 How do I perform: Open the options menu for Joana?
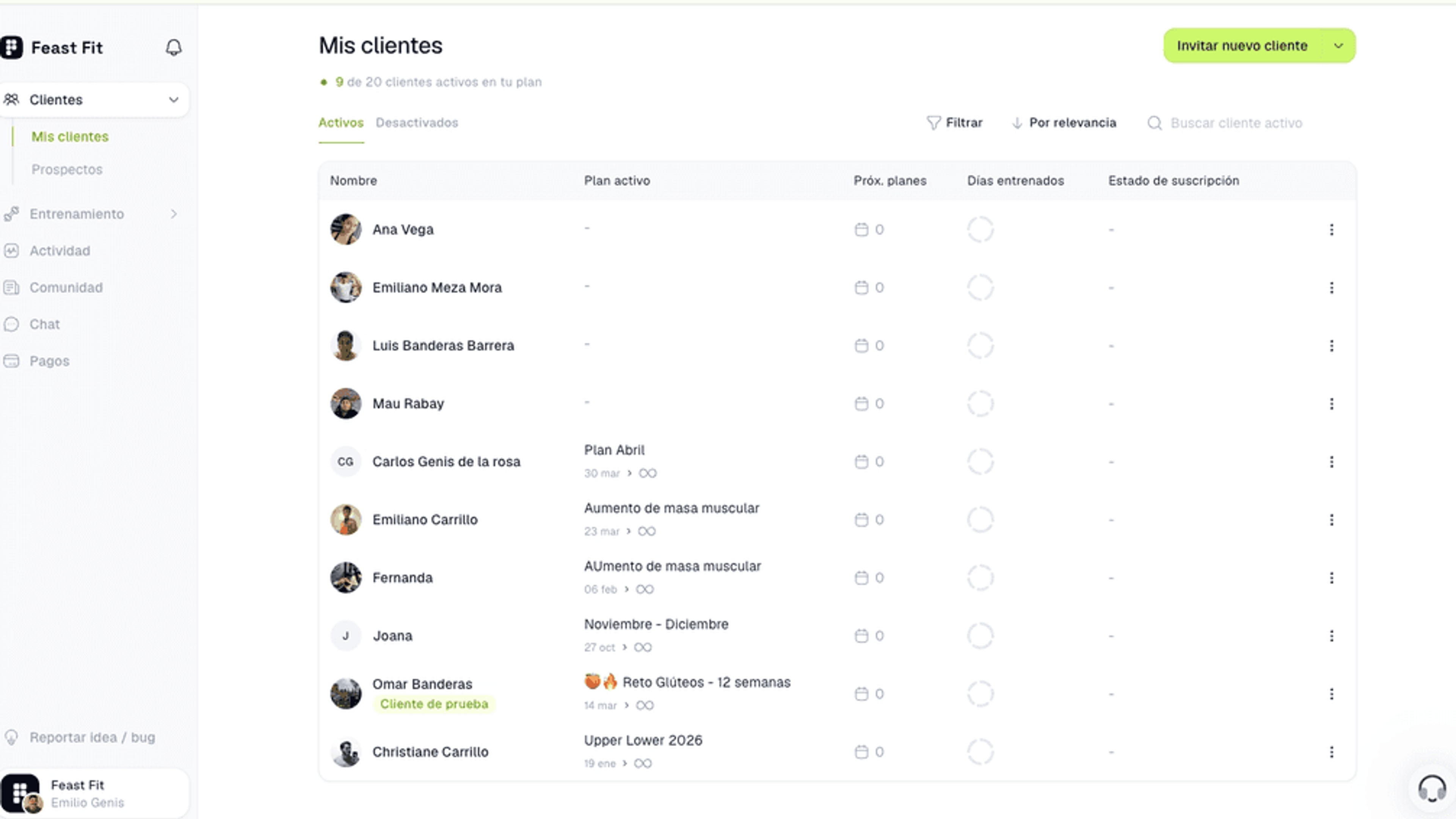[1331, 636]
